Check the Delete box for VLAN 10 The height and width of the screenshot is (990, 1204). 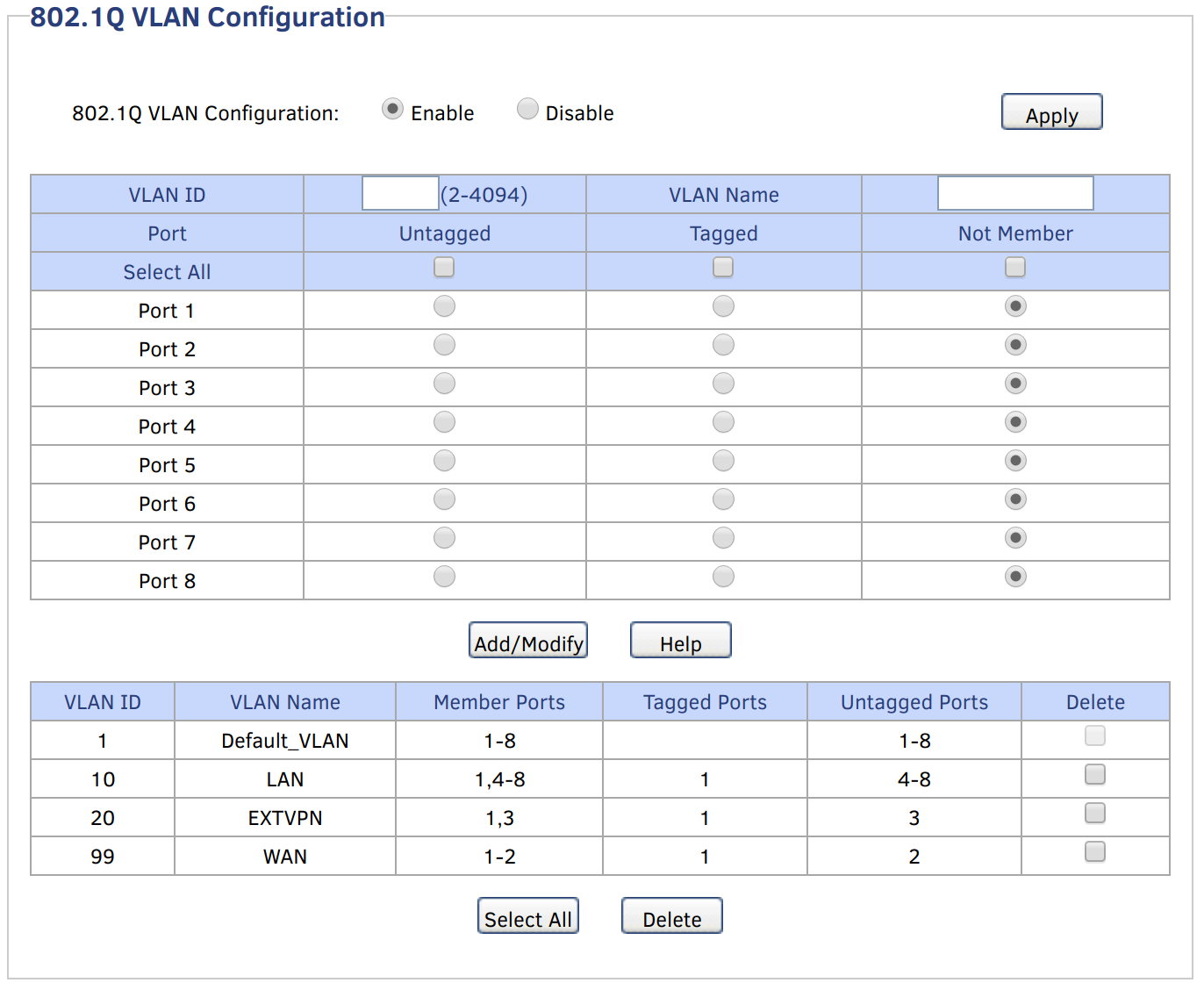pyautogui.click(x=1094, y=774)
